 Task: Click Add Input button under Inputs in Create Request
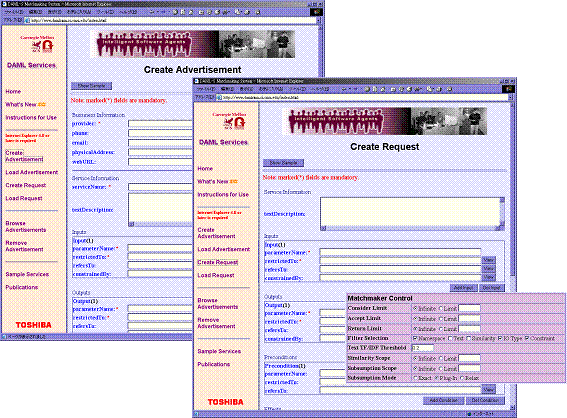[x=463, y=287]
